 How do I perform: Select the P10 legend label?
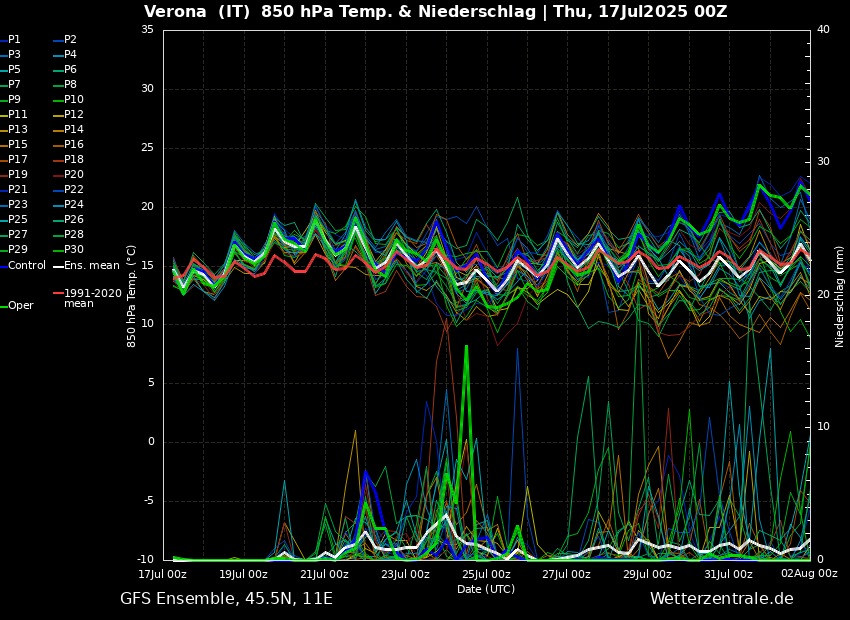(x=74, y=100)
